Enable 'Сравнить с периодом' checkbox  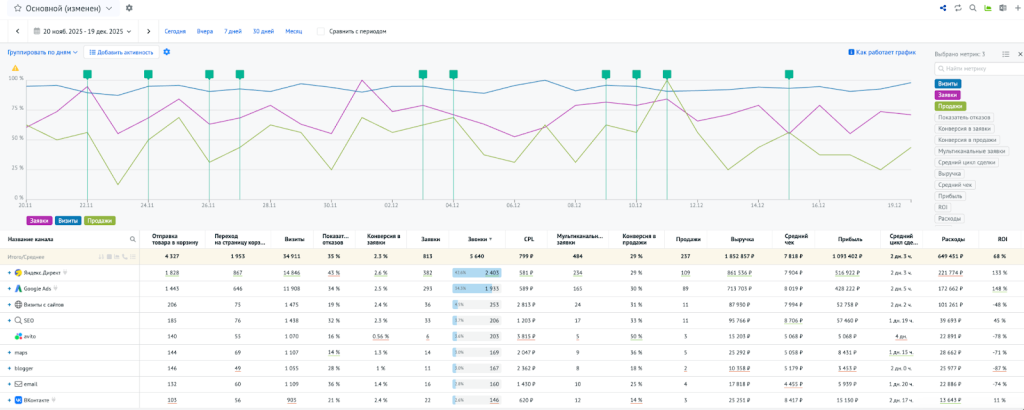pos(321,31)
